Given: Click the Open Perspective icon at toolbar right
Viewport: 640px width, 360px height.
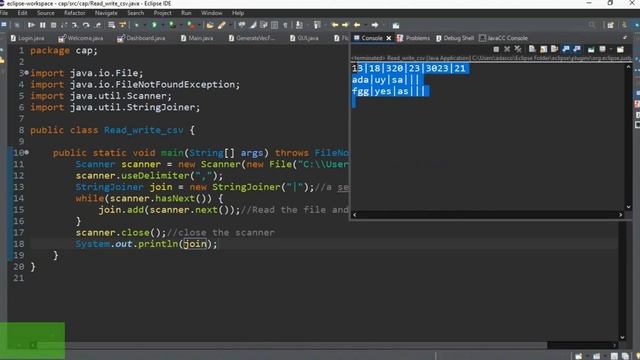Looking at the screenshot, I should coord(611,25).
